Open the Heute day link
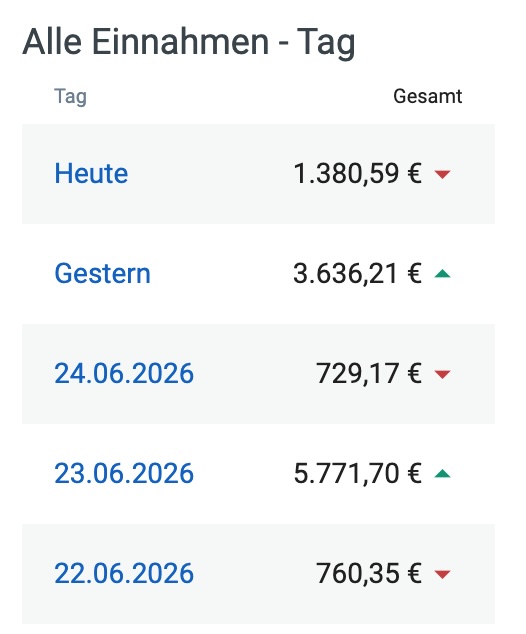This screenshot has width=526, height=634. pos(91,173)
